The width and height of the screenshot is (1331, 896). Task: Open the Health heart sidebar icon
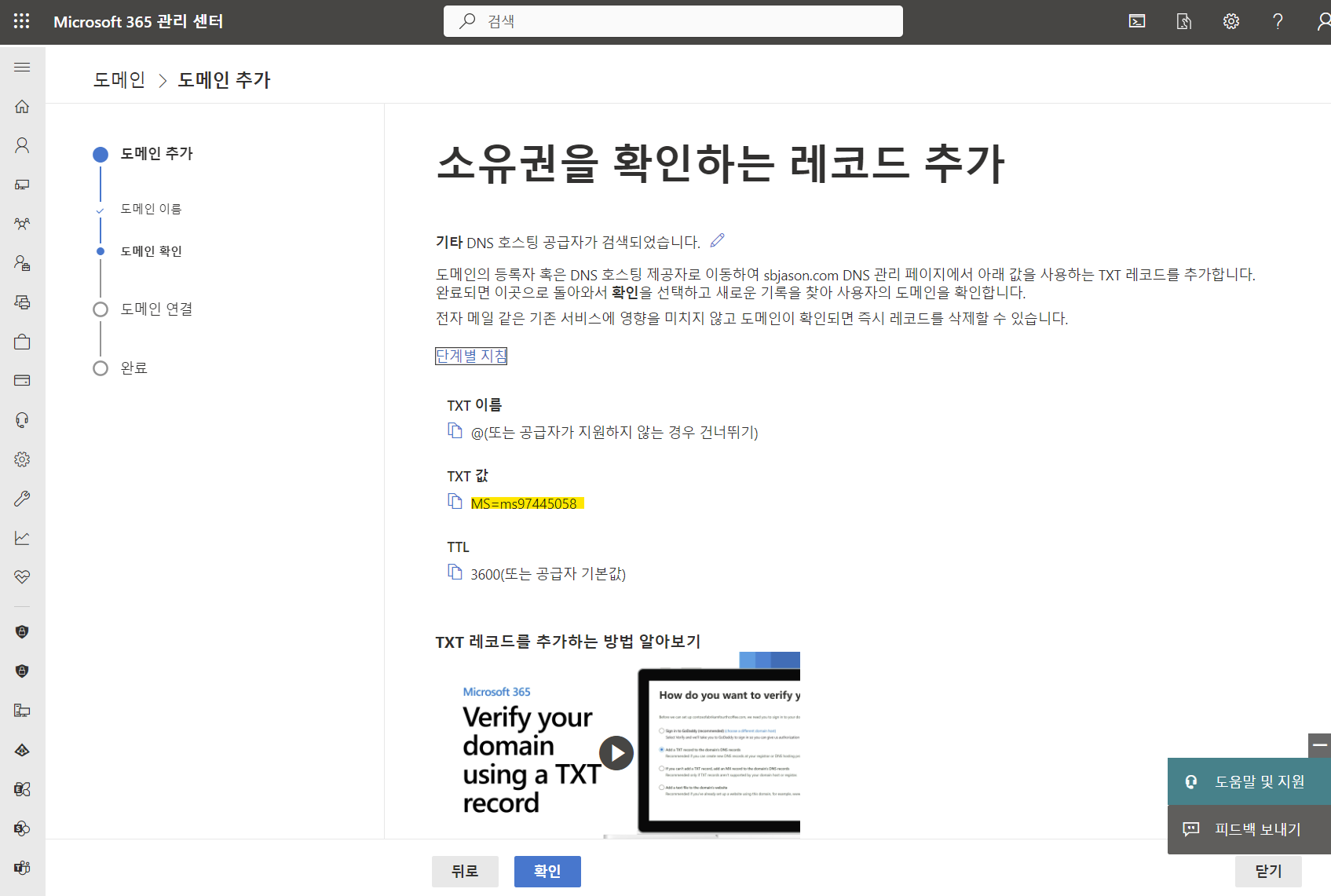(x=22, y=577)
